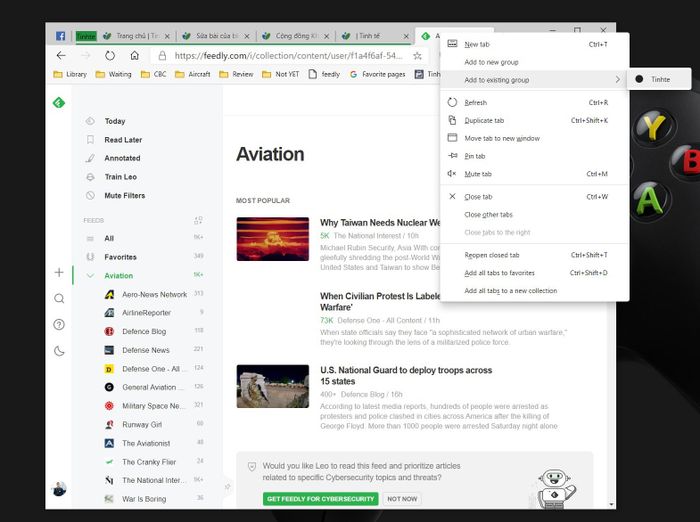Close the Trang chủ tab
The width and height of the screenshot is (700, 522).
click(x=167, y=36)
